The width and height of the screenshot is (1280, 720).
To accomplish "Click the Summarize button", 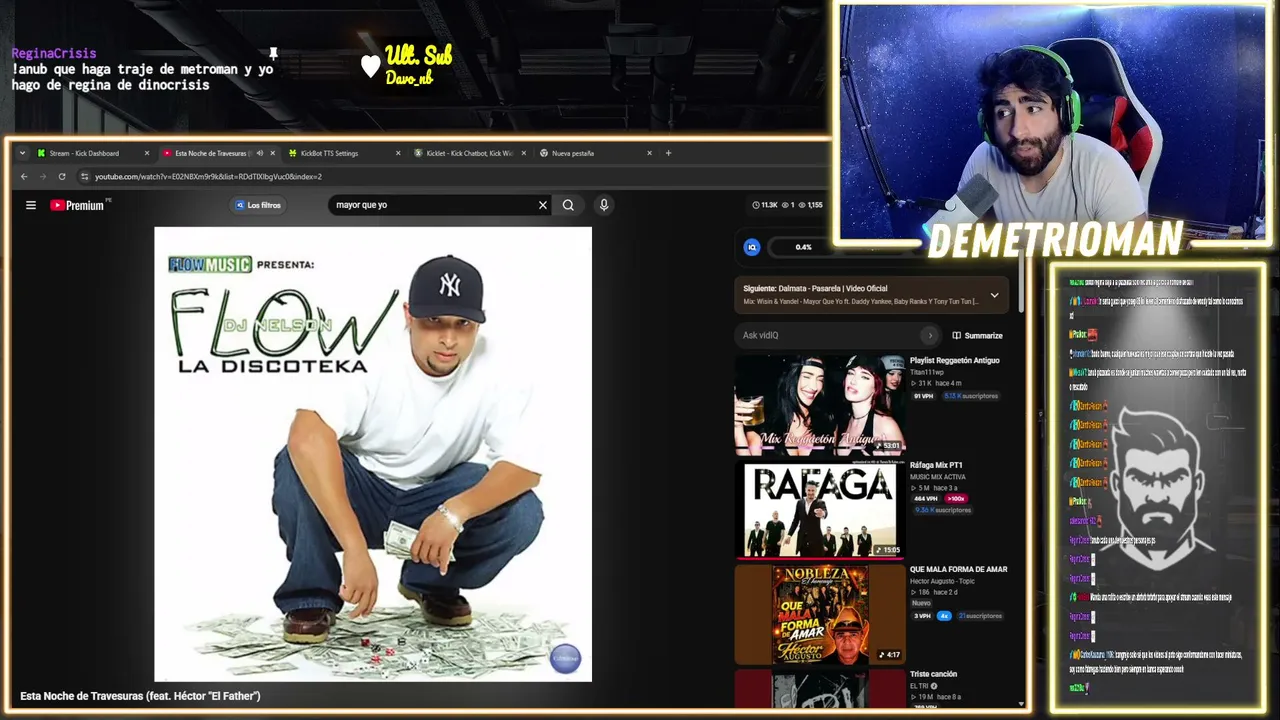I will (977, 336).
